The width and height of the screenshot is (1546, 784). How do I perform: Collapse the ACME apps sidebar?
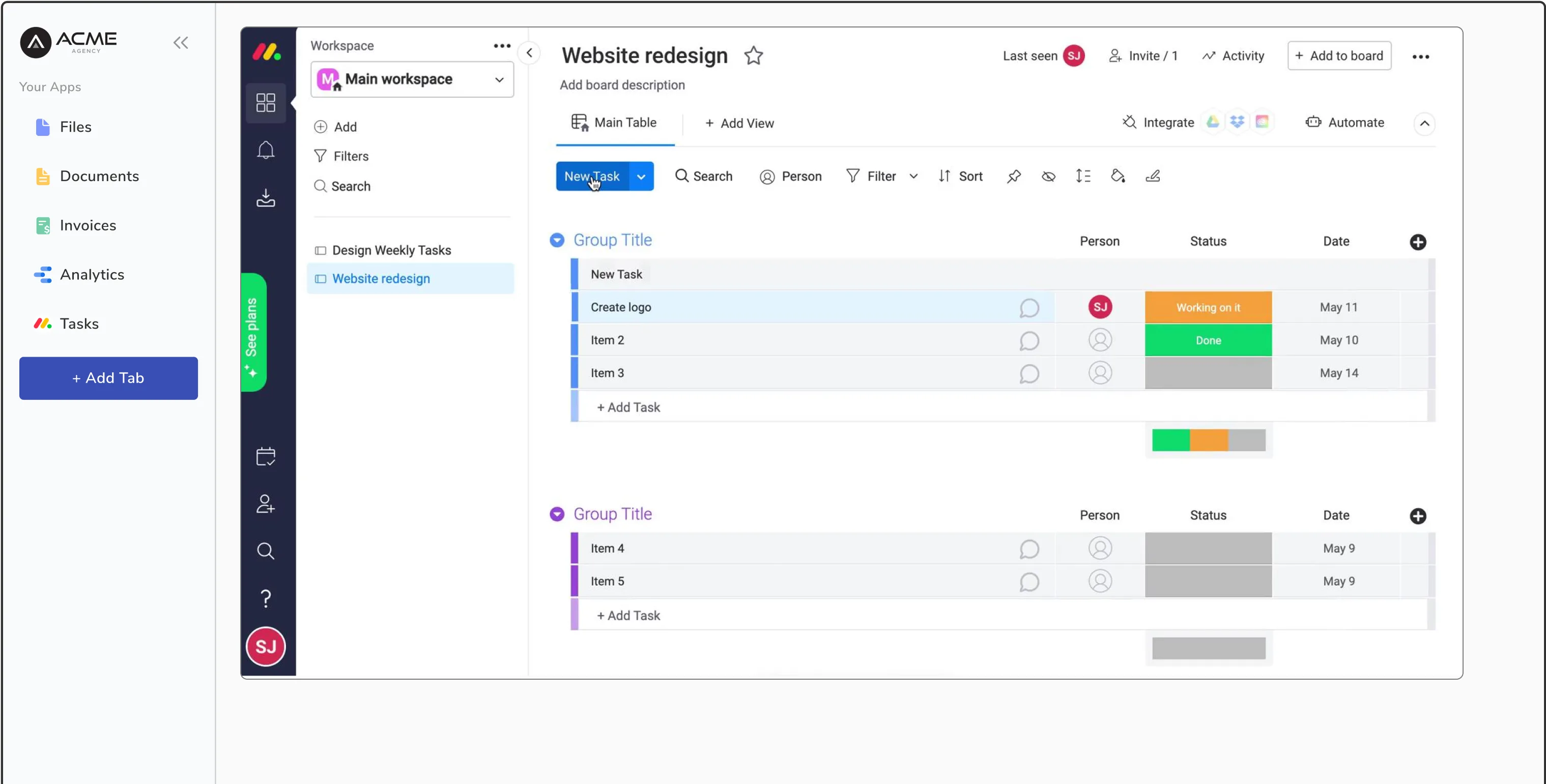(x=181, y=43)
